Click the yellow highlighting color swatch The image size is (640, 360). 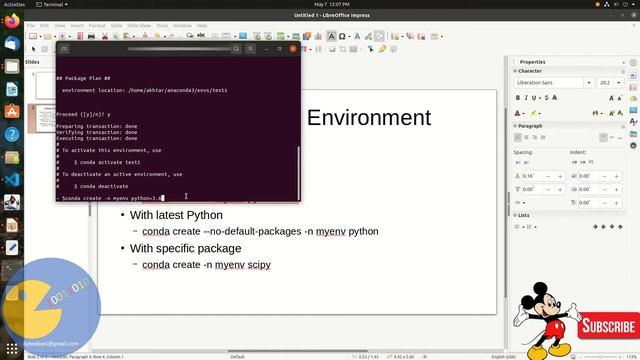click(x=533, y=113)
